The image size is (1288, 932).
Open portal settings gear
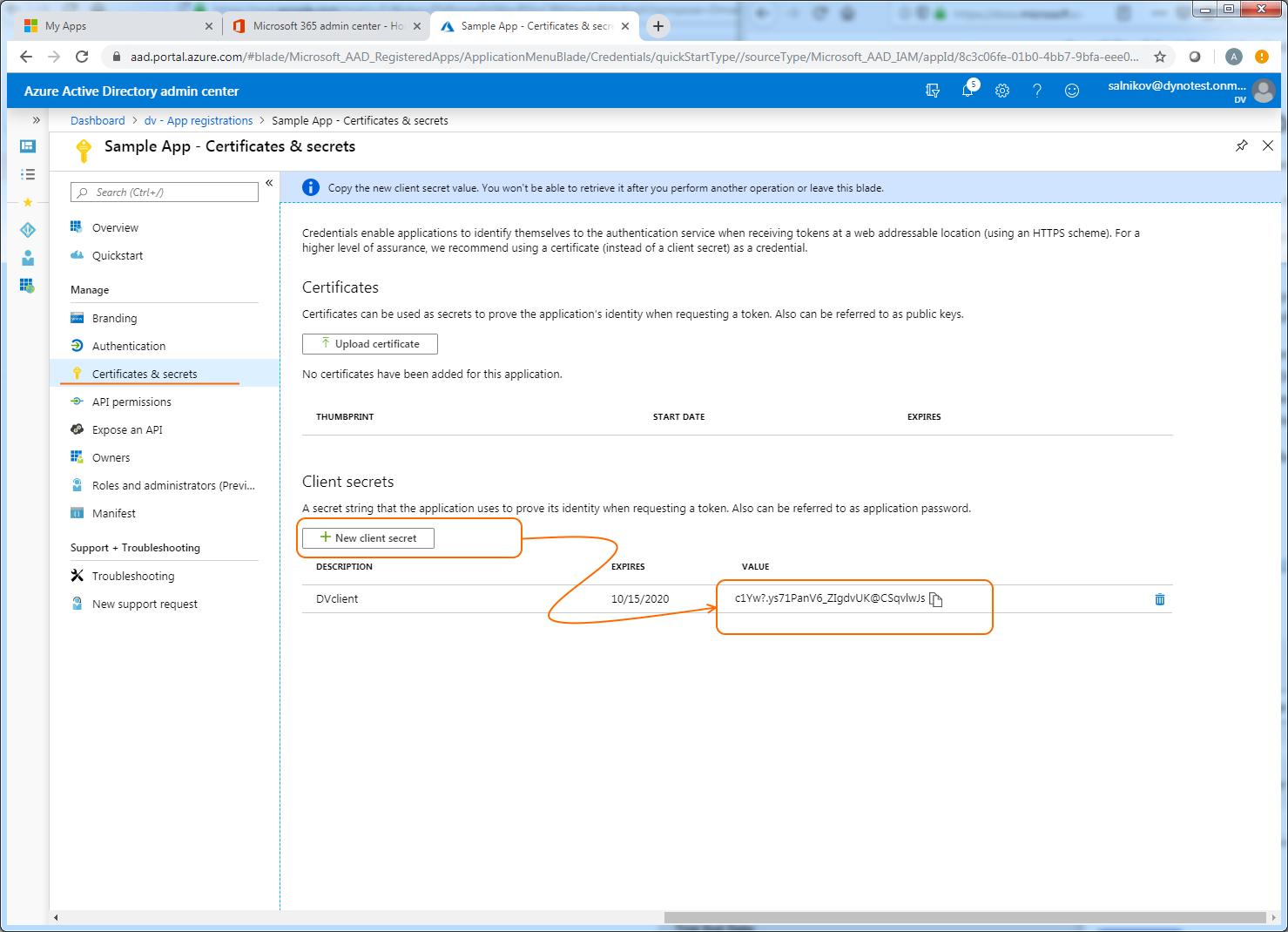tap(1002, 91)
